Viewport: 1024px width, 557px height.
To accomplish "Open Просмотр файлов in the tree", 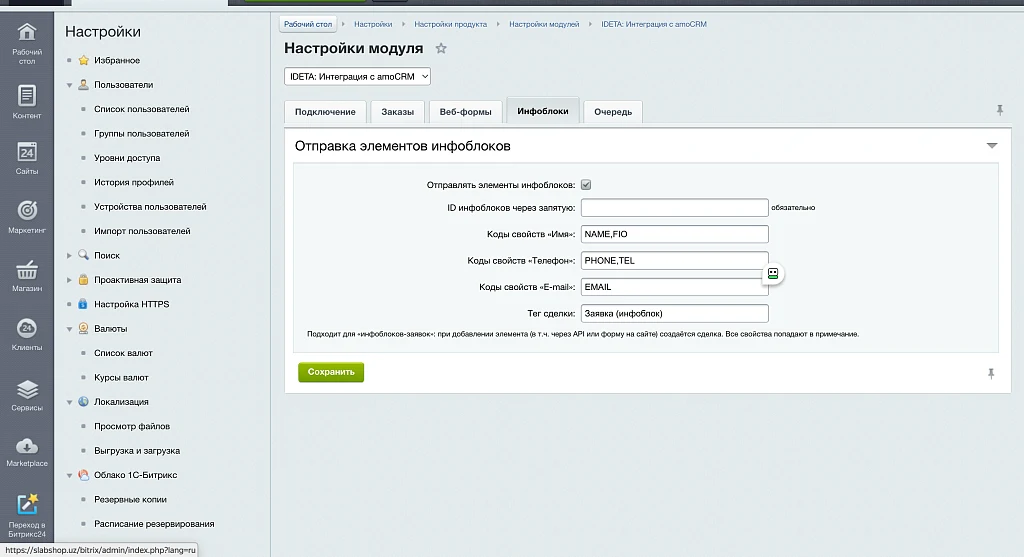I will 132,426.
